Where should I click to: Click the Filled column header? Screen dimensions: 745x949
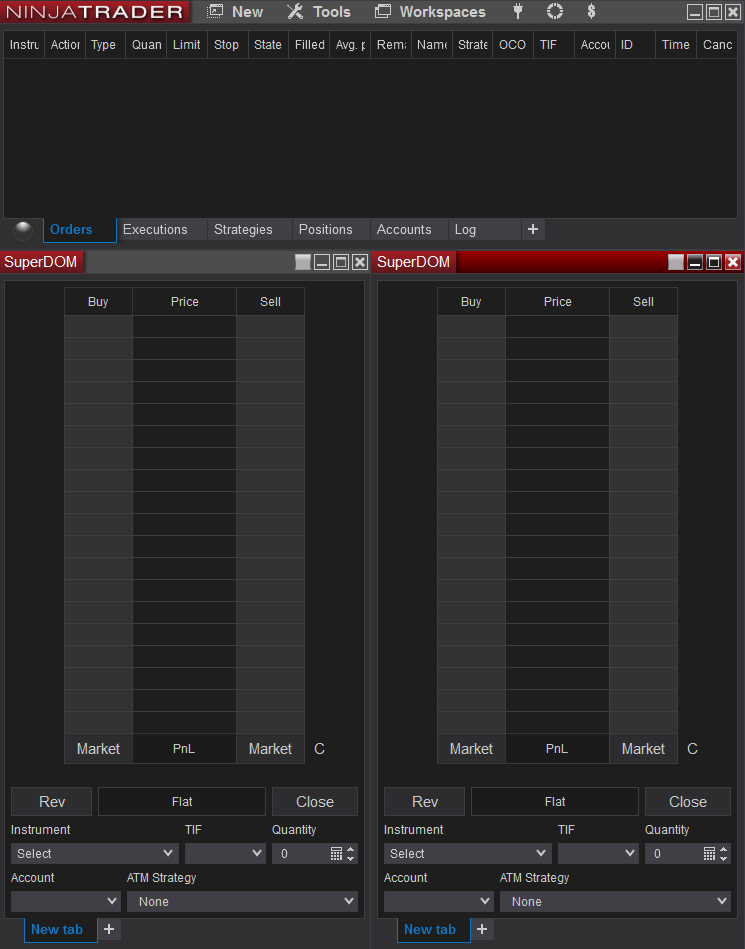point(309,45)
